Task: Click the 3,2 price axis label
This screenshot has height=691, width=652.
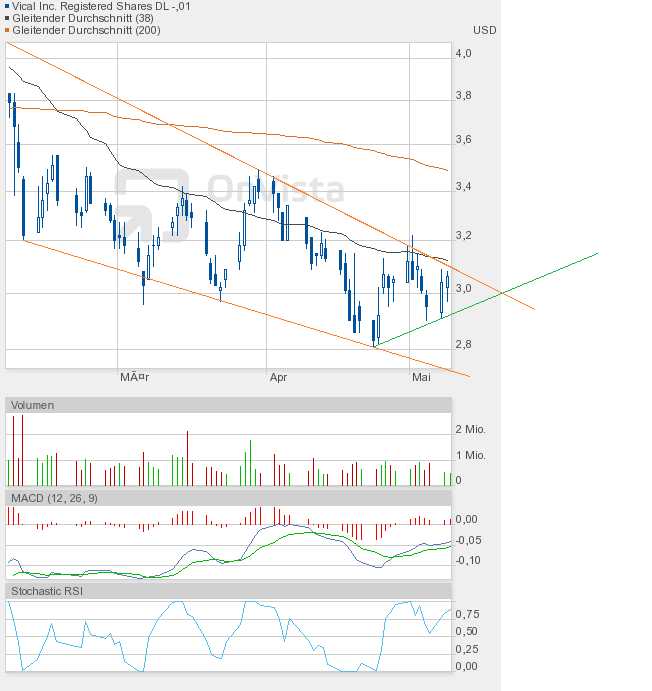Action: pyautogui.click(x=463, y=235)
